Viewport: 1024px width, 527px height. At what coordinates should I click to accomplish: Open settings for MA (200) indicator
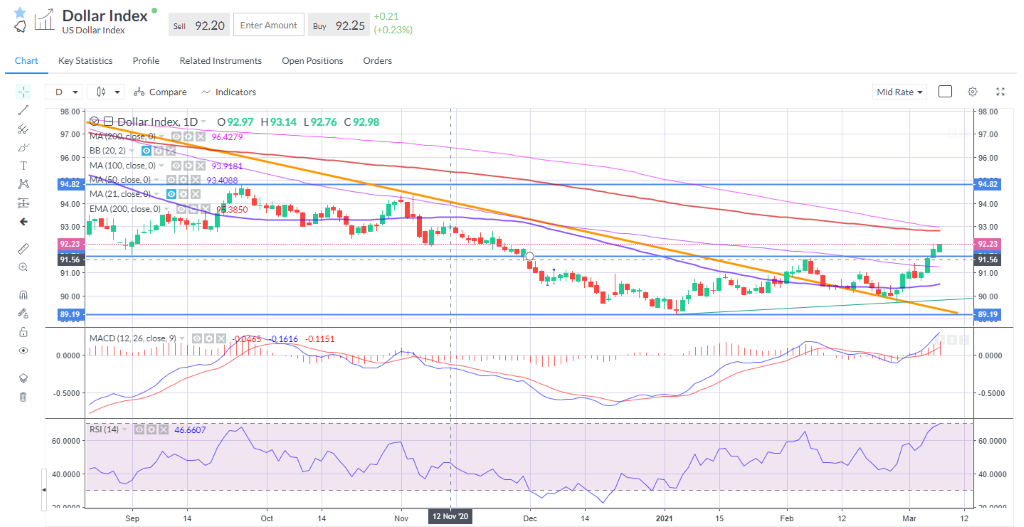pyautogui.click(x=189, y=136)
